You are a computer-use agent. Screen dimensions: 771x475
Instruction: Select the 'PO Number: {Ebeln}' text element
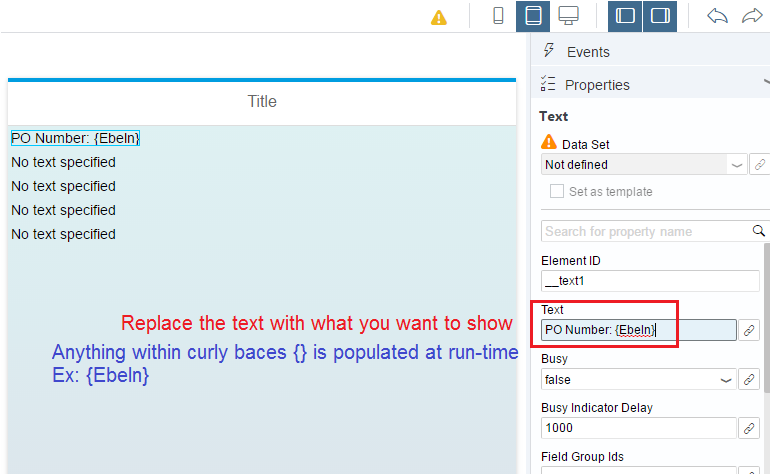[75, 138]
